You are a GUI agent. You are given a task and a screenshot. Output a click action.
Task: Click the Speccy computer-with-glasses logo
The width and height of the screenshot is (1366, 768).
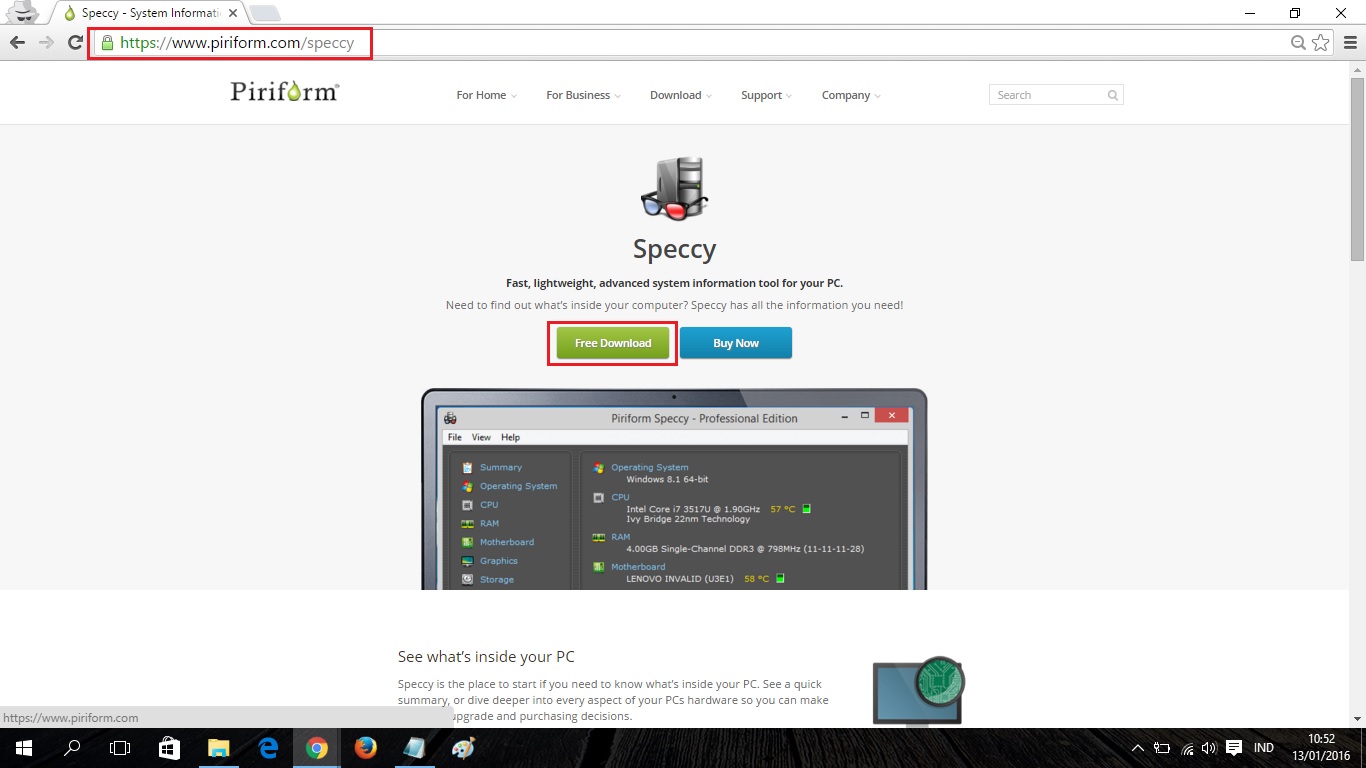pyautogui.click(x=675, y=187)
